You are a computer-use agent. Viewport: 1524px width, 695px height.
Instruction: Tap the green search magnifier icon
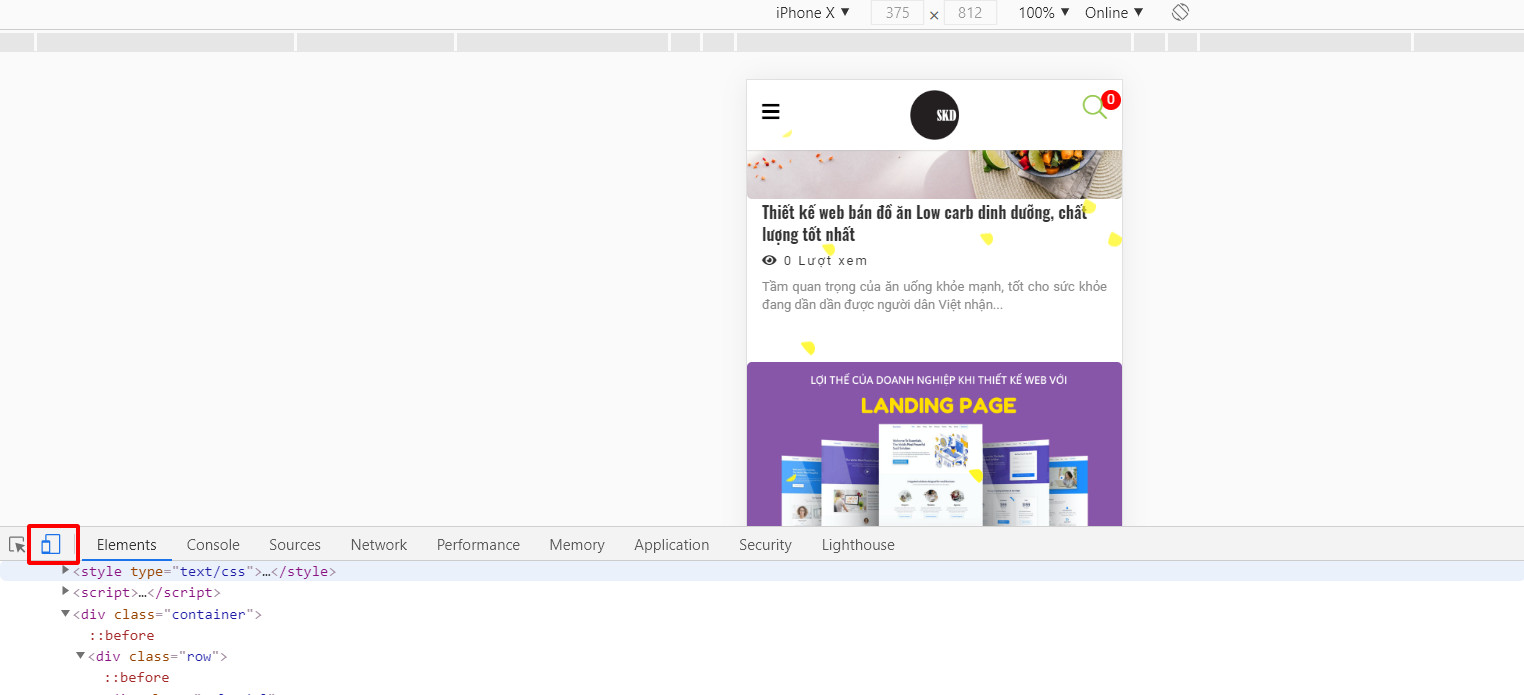(x=1093, y=107)
